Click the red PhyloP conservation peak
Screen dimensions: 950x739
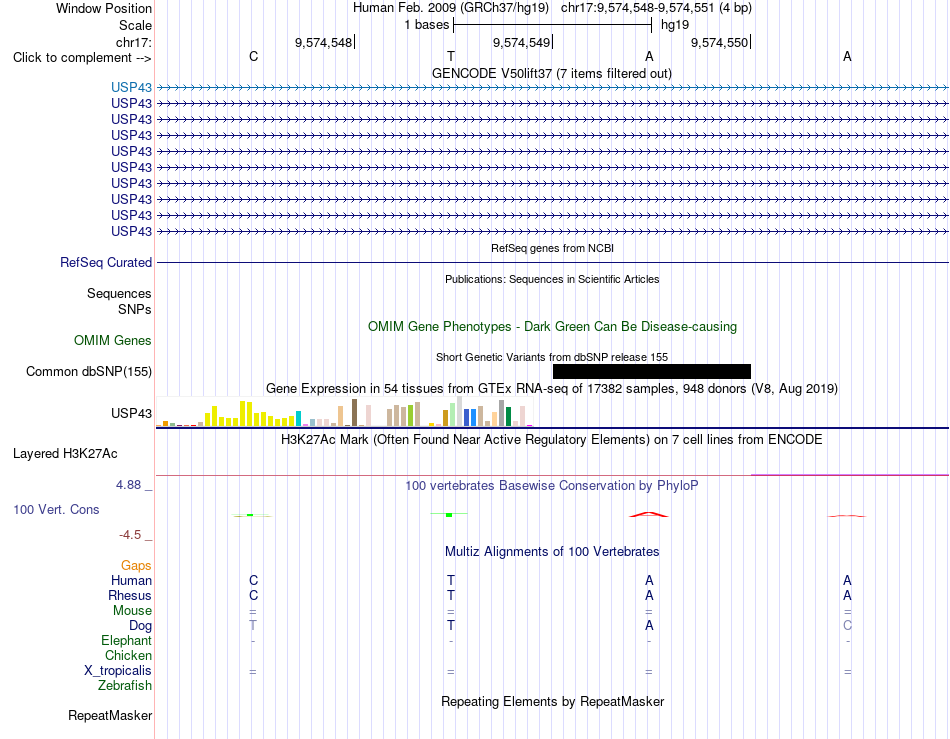point(648,515)
